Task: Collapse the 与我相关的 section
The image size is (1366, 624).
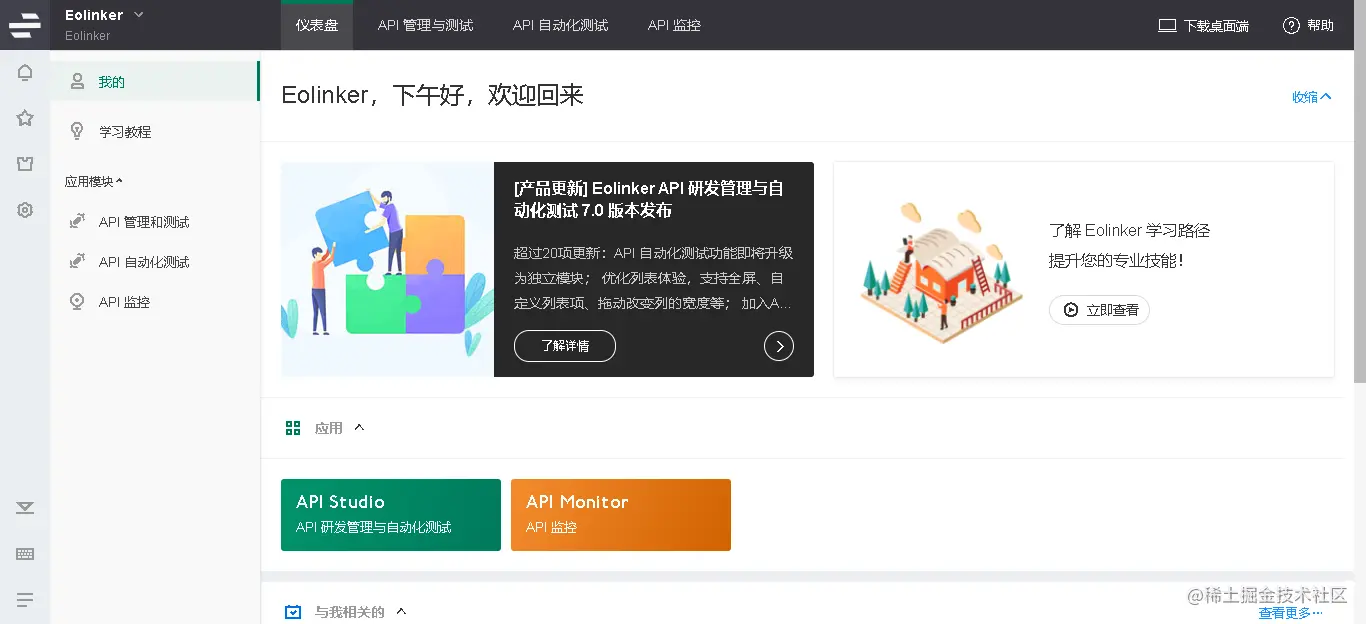Action: [x=401, y=611]
